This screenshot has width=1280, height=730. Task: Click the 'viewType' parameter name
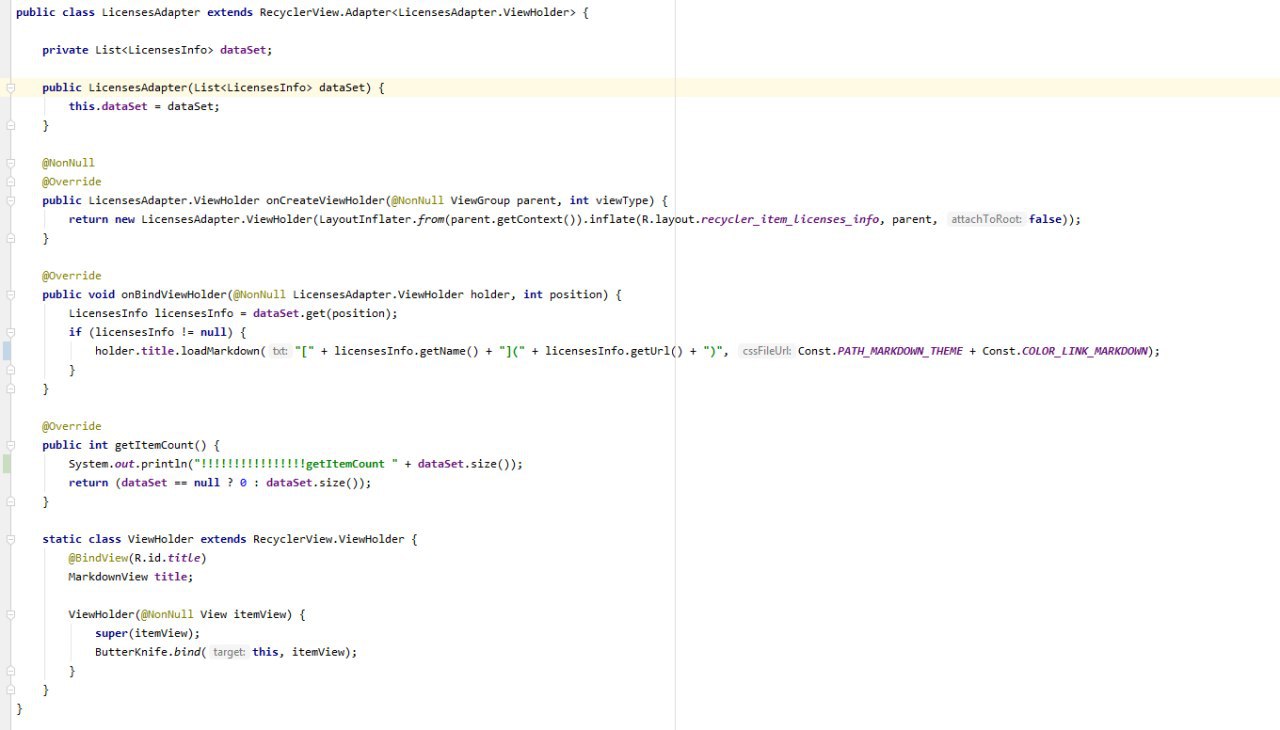pos(623,201)
